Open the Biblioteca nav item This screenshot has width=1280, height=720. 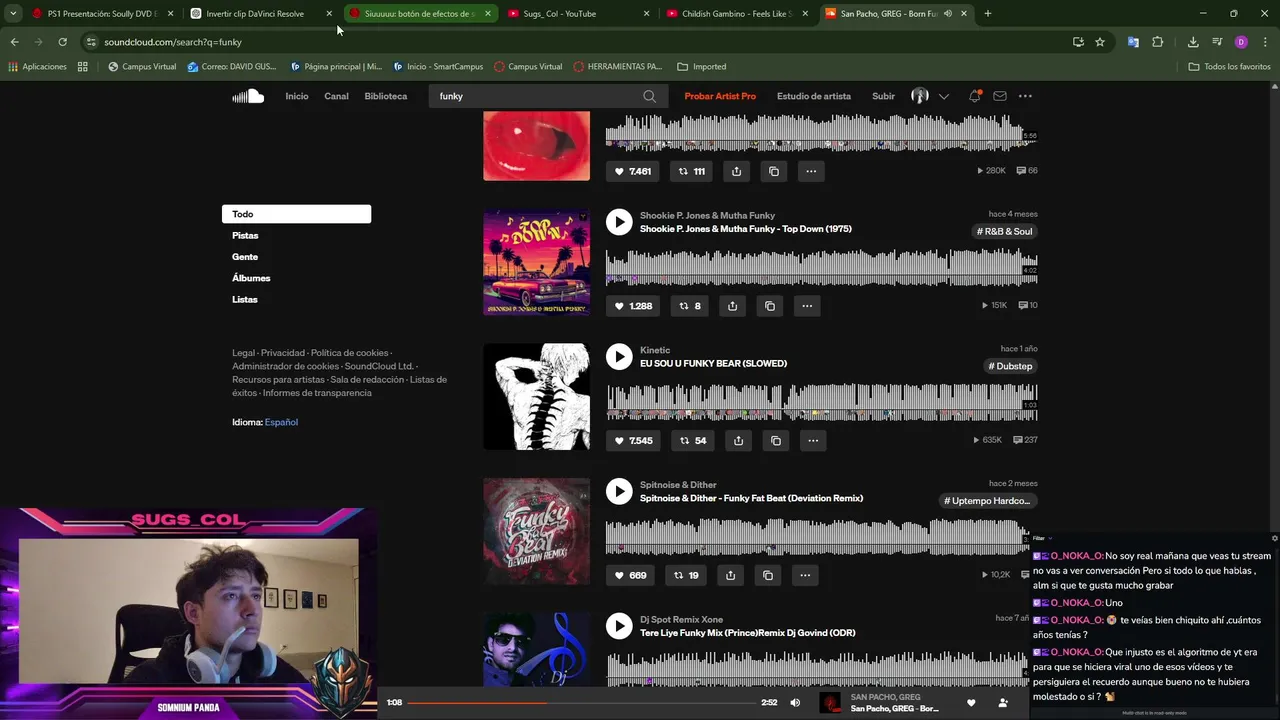386,96
